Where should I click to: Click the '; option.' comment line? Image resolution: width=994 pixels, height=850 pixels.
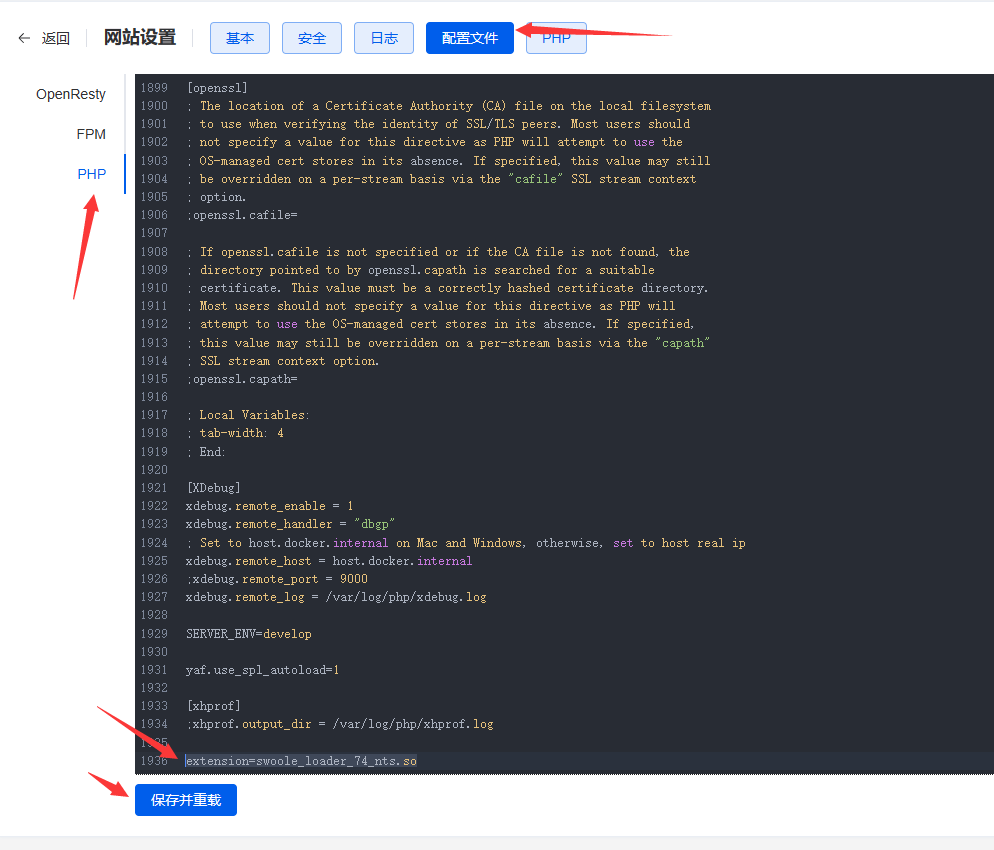click(216, 197)
